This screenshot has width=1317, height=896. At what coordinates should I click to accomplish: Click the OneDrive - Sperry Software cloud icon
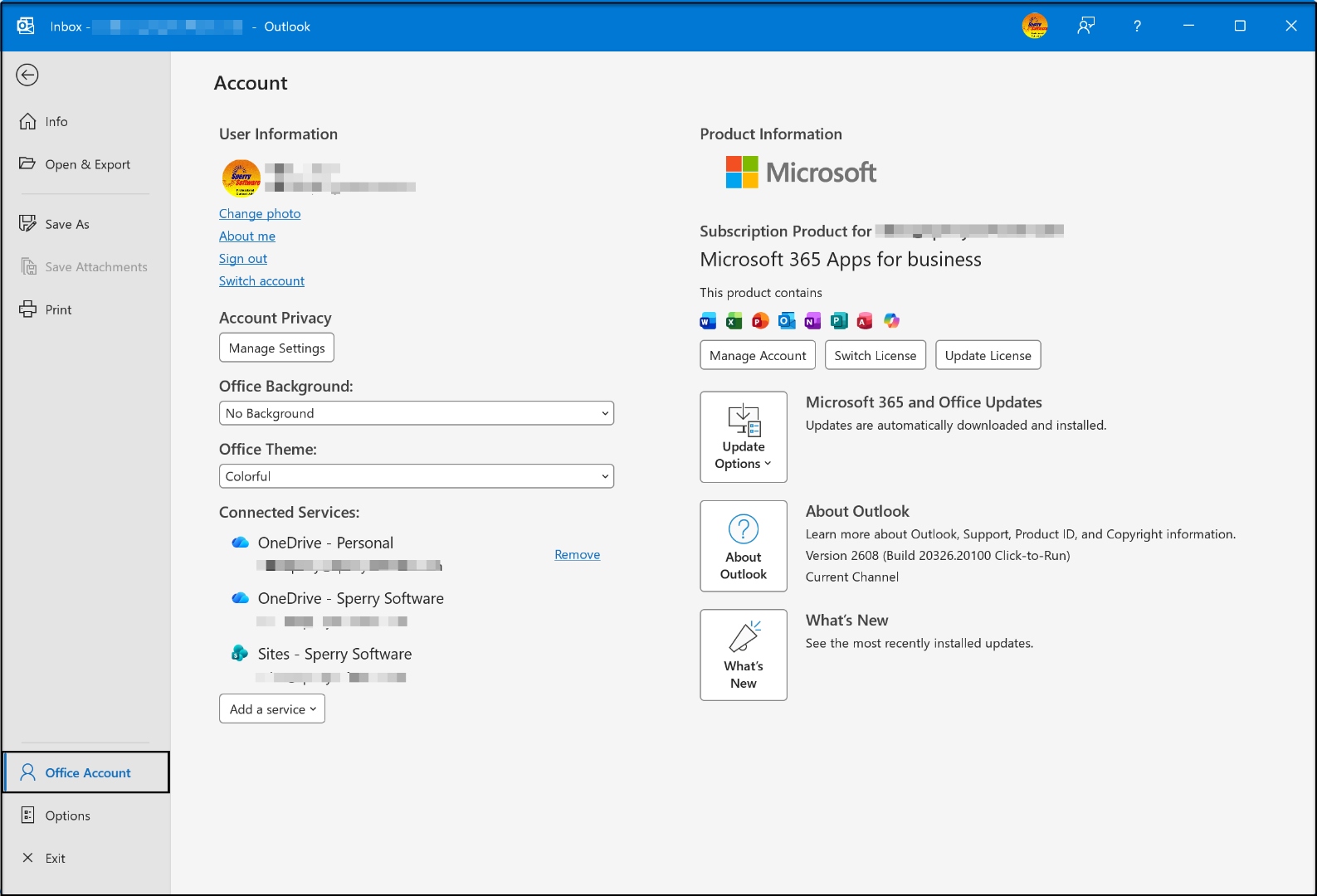(x=241, y=598)
